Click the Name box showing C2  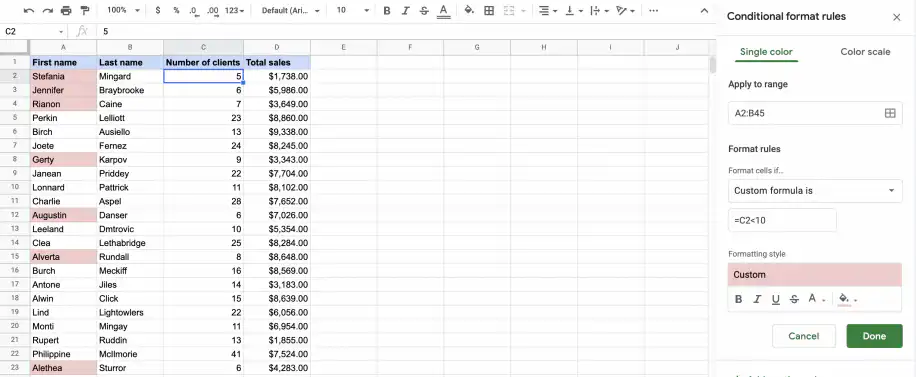coord(34,31)
